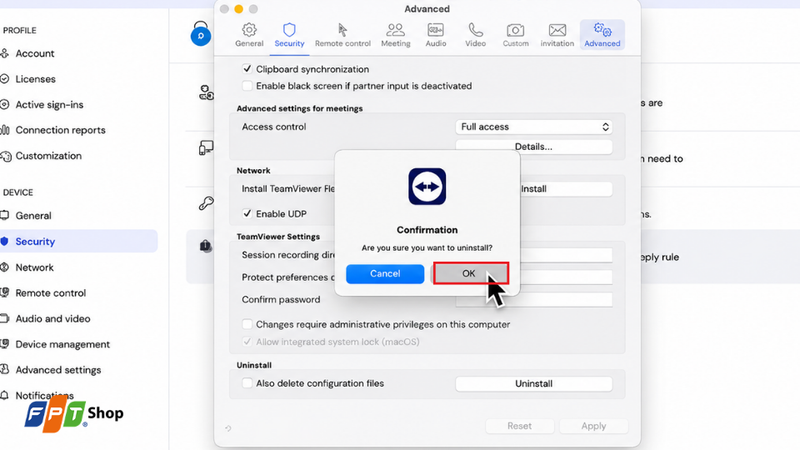The height and width of the screenshot is (450, 800).
Task: Click the Uninstall button
Action: [534, 384]
